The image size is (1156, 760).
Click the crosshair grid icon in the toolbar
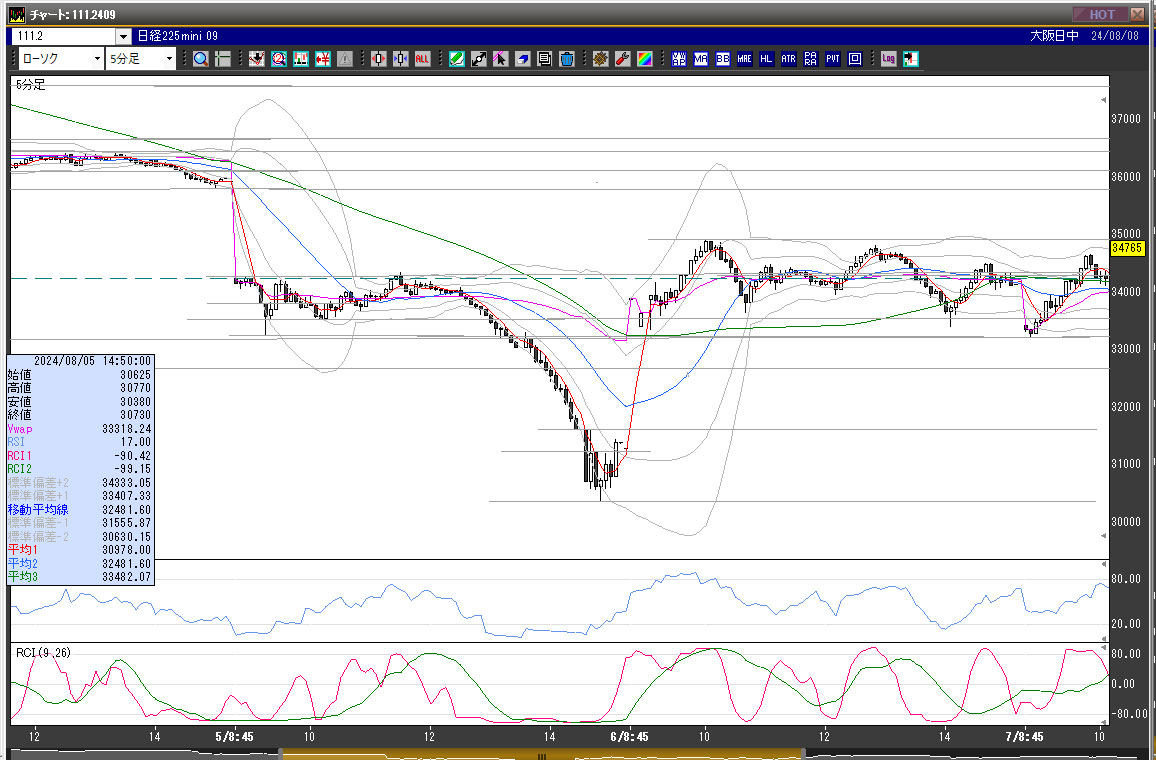click(x=223, y=59)
